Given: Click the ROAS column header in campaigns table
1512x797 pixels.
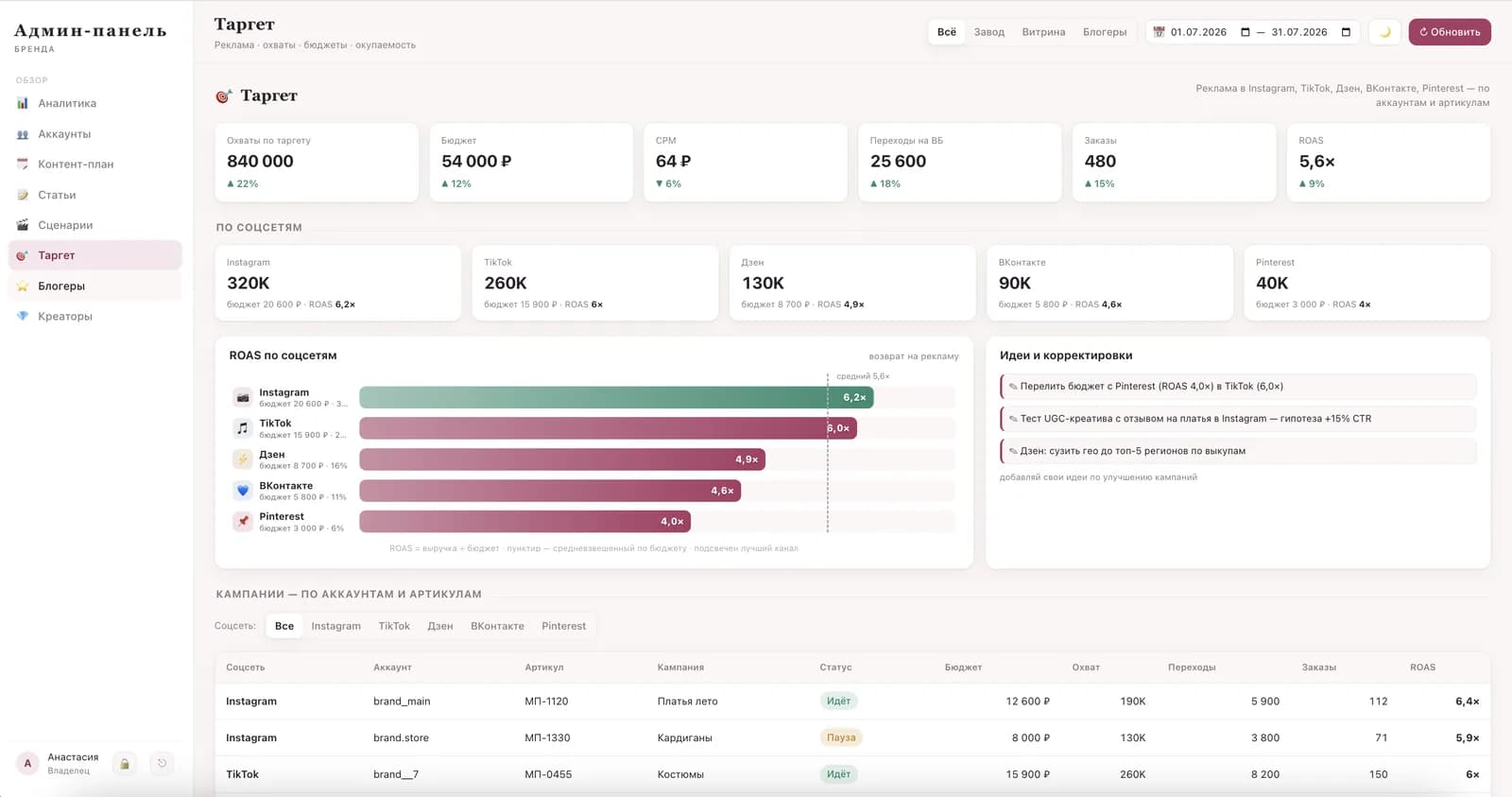Looking at the screenshot, I should (1422, 667).
